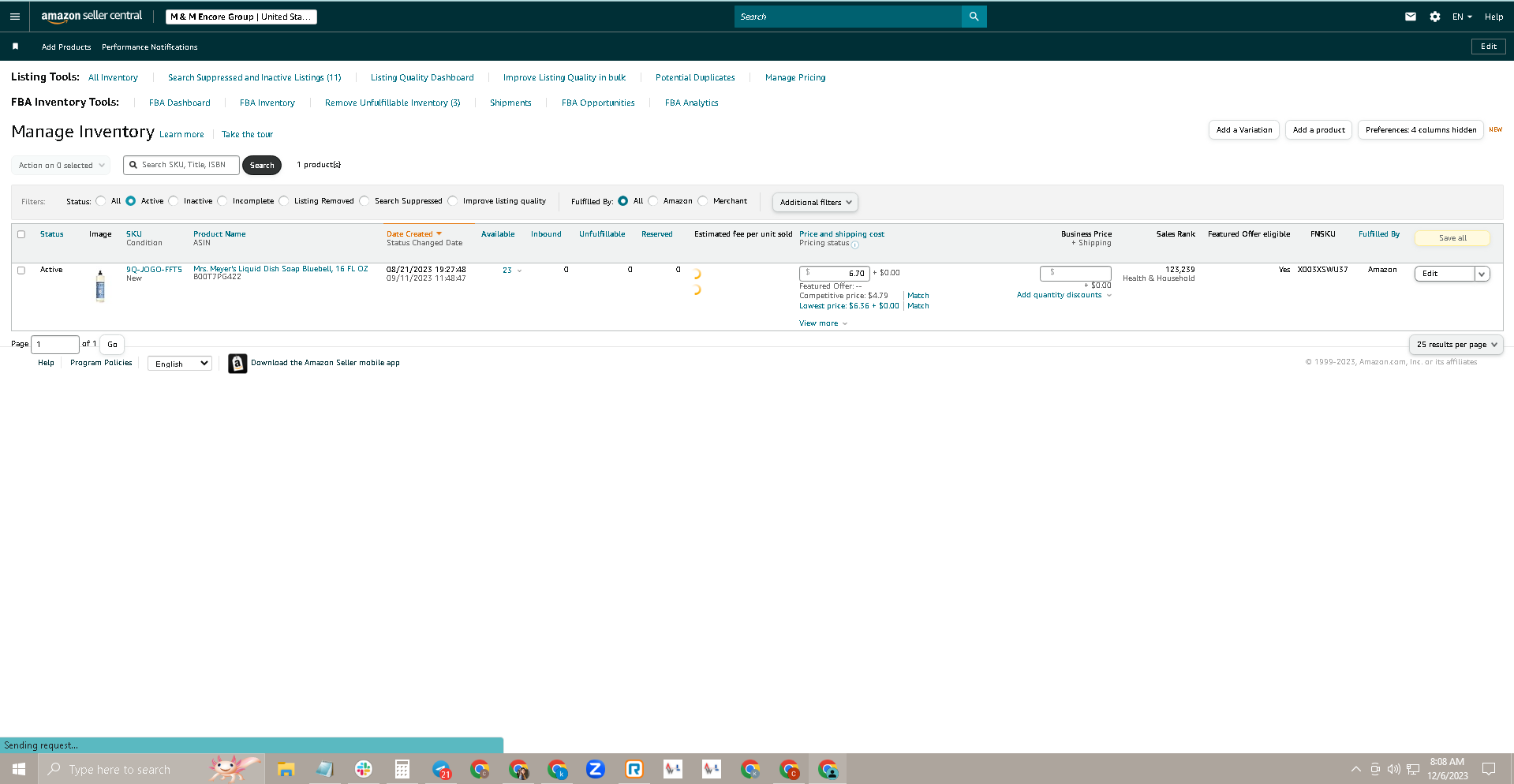Set Fulfilled By to Amazon
Image resolution: width=1514 pixels, height=784 pixels.
653,201
